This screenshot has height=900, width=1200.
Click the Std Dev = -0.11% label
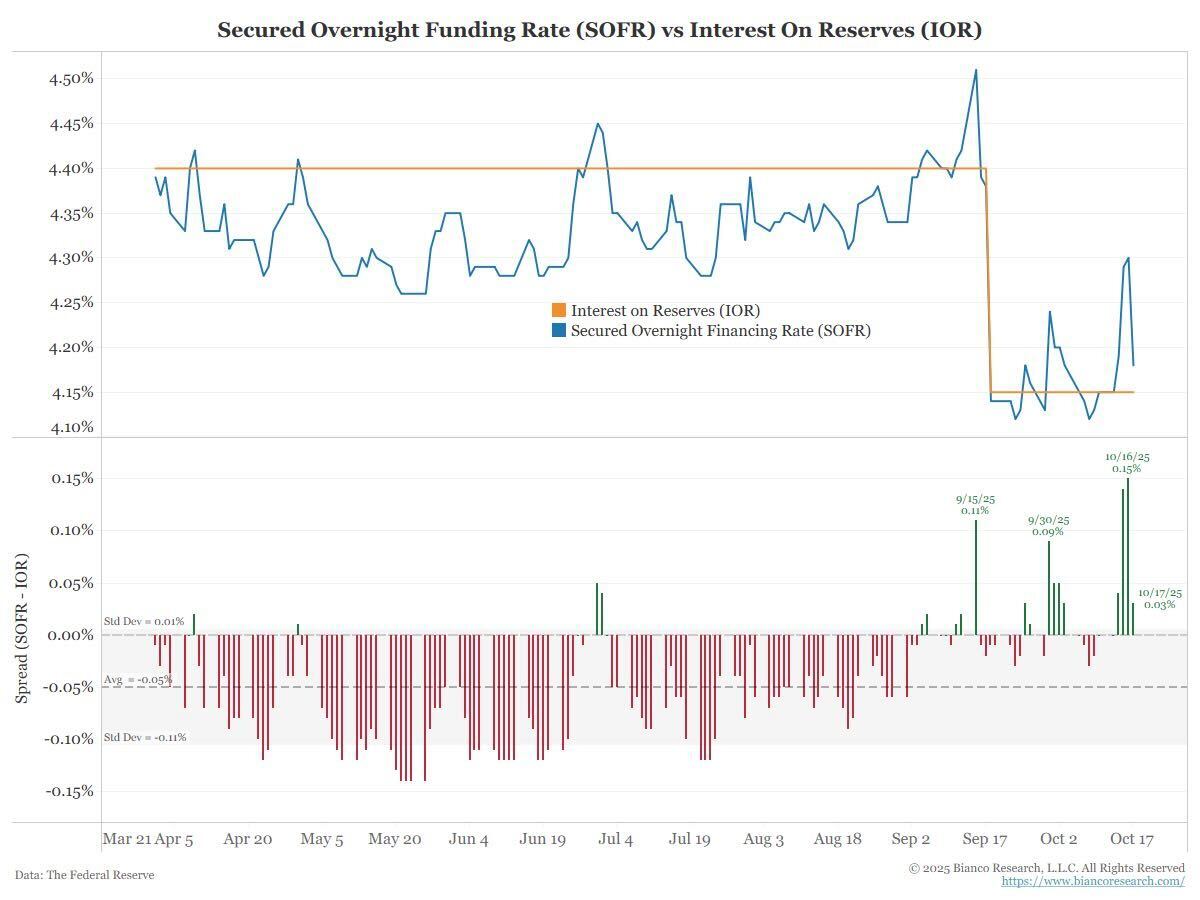tap(145, 738)
